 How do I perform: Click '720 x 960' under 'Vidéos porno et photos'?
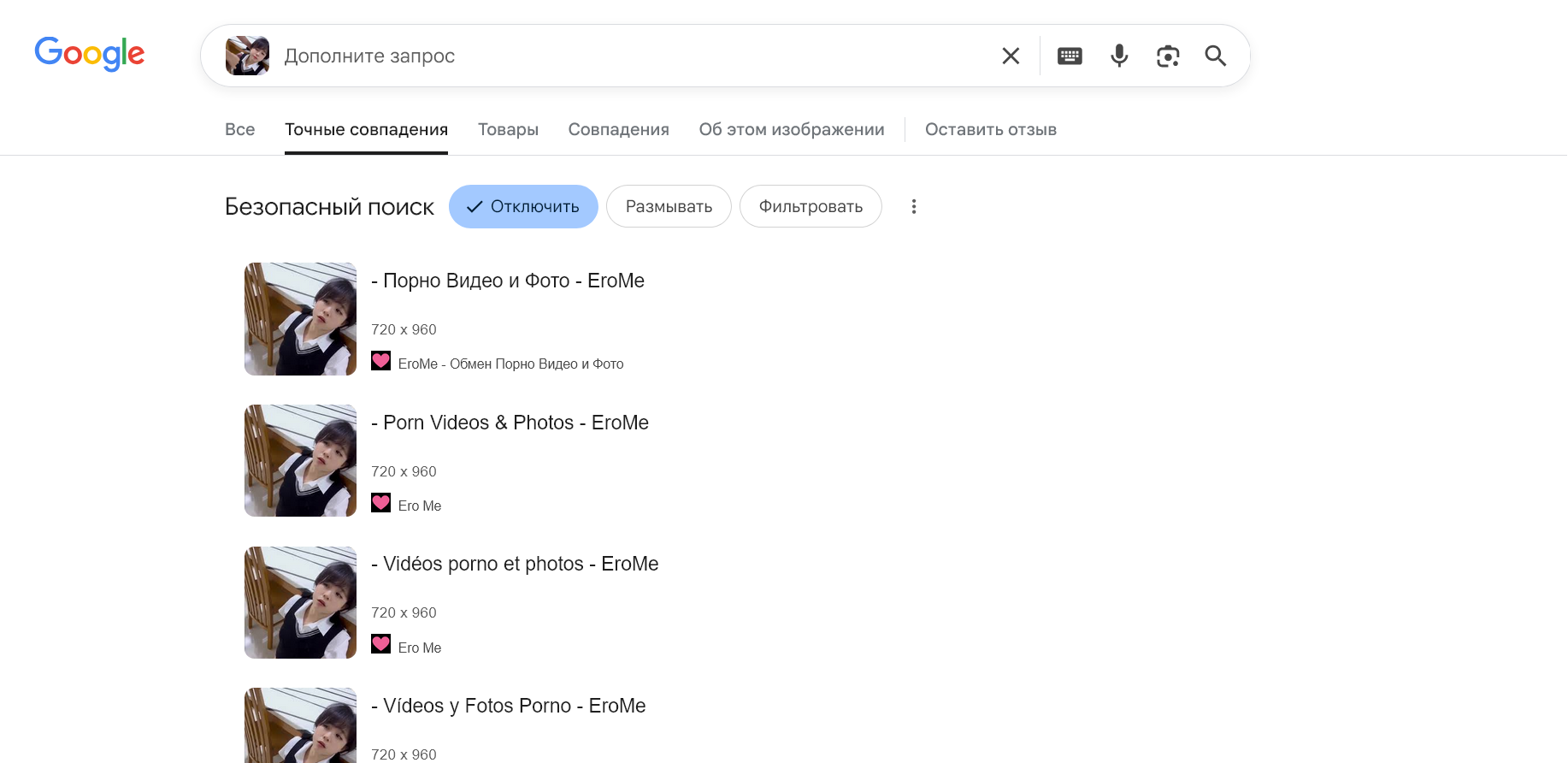(404, 612)
